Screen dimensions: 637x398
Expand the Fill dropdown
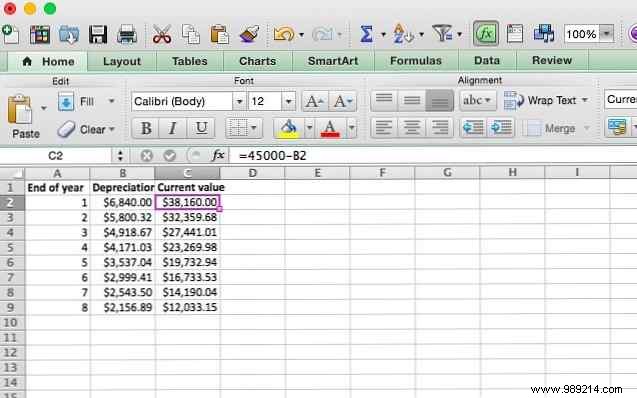[x=111, y=101]
